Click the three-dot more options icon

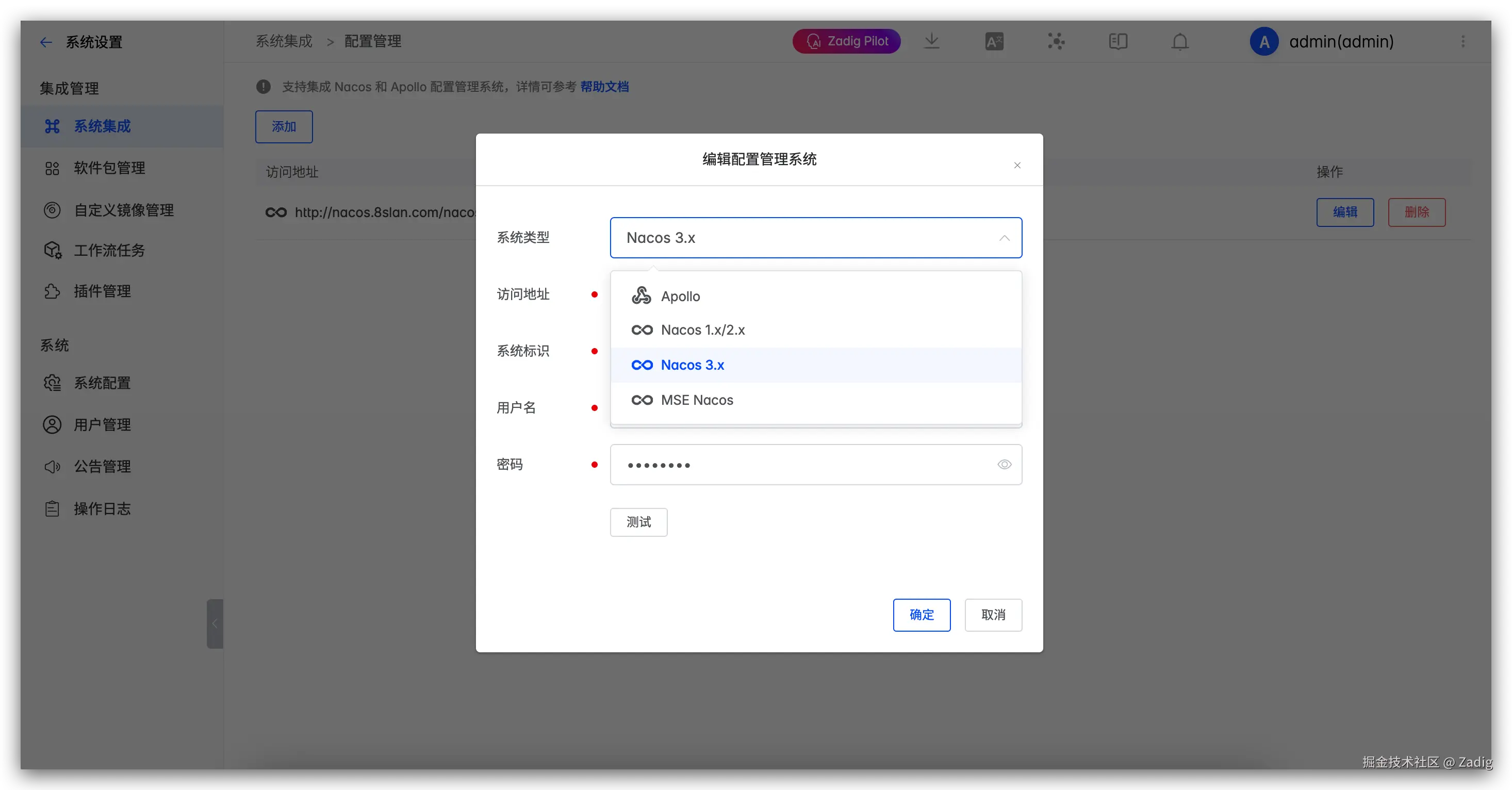click(1462, 41)
